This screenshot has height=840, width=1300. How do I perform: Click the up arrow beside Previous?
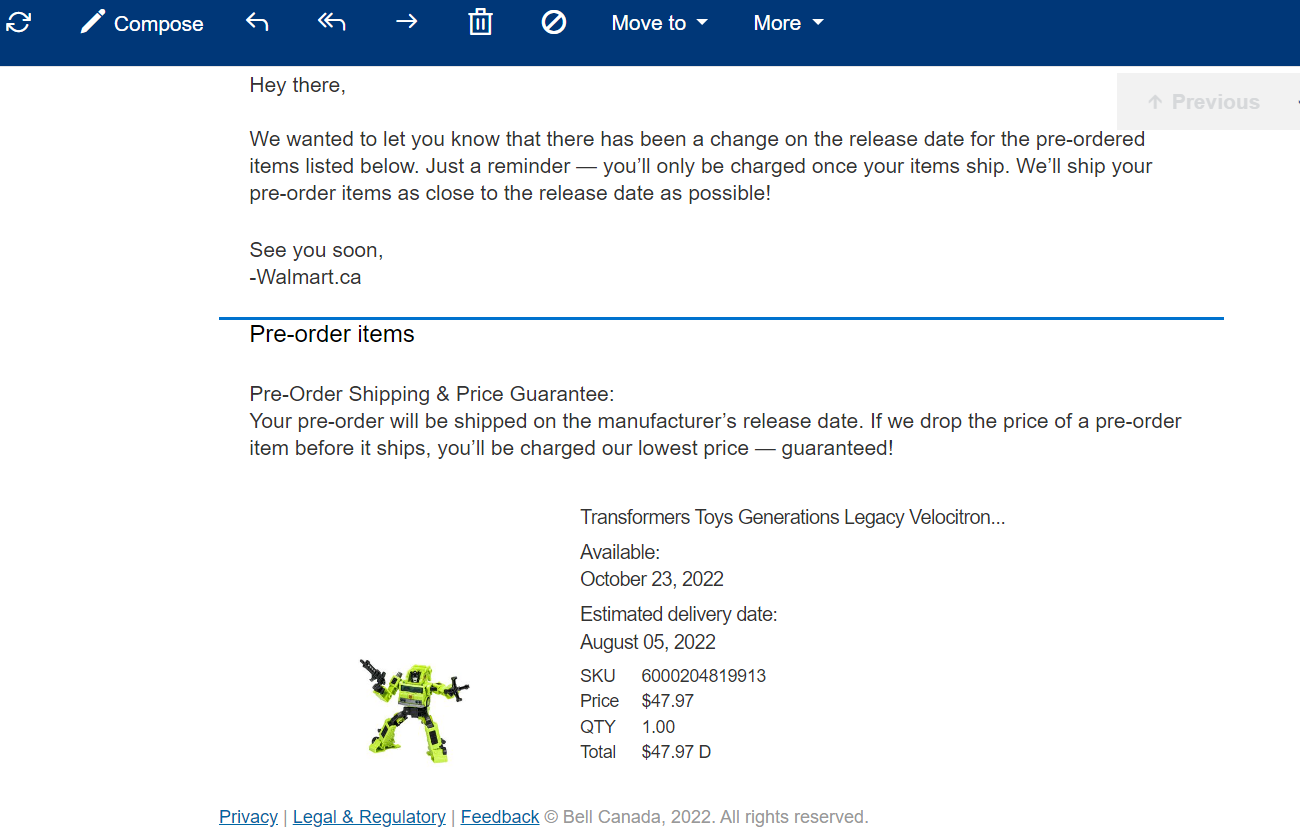click(1155, 102)
